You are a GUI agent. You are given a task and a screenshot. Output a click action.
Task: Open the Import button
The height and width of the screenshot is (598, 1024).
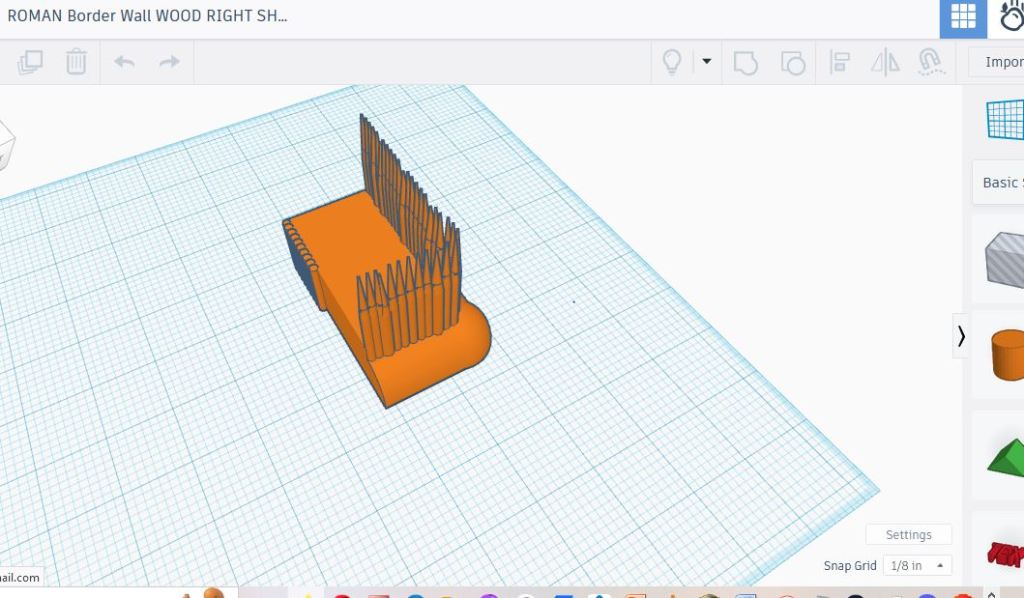point(1000,62)
